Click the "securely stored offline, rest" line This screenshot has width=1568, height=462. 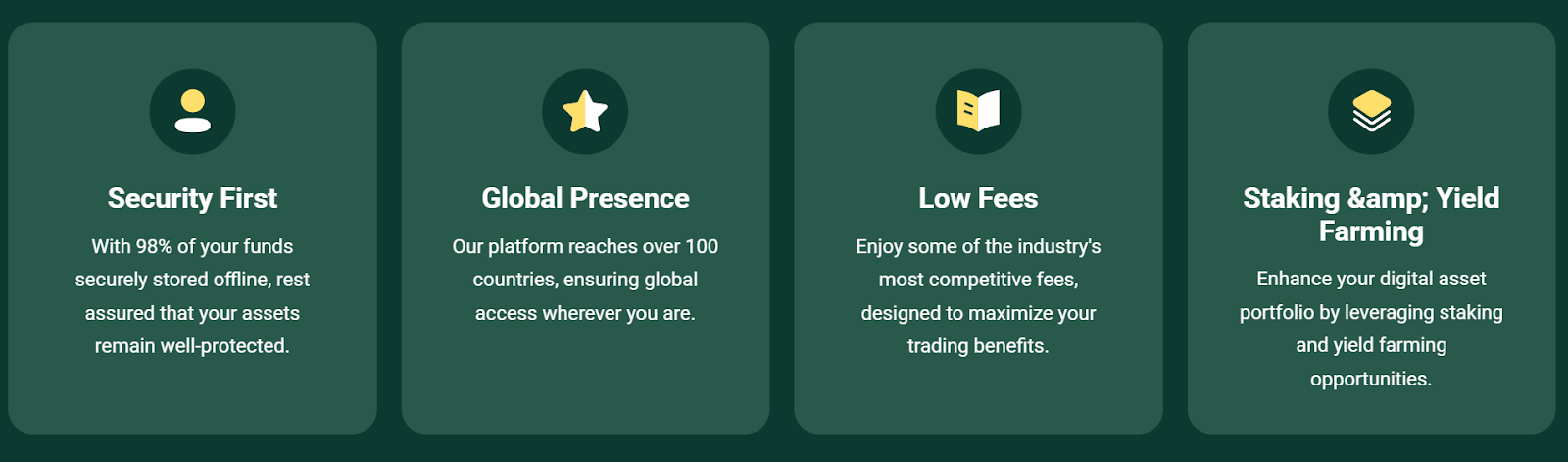(x=192, y=280)
